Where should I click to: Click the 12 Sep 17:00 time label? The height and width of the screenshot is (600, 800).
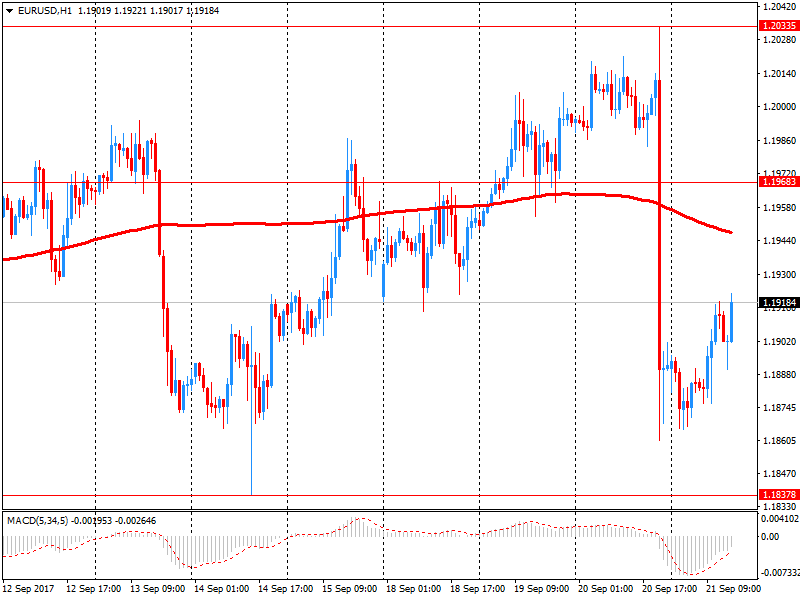coord(93,589)
